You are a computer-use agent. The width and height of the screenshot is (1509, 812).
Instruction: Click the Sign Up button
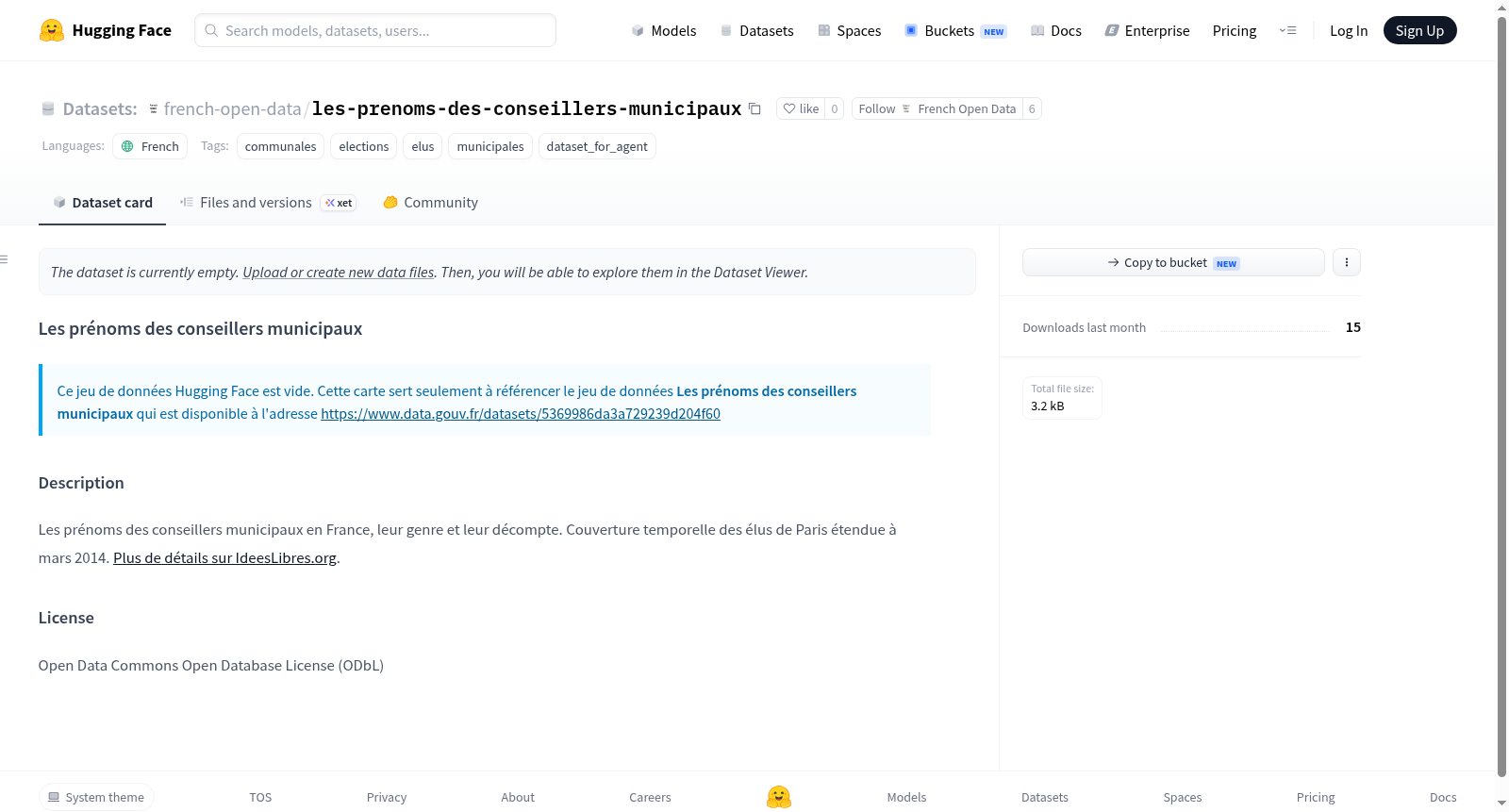tap(1419, 30)
